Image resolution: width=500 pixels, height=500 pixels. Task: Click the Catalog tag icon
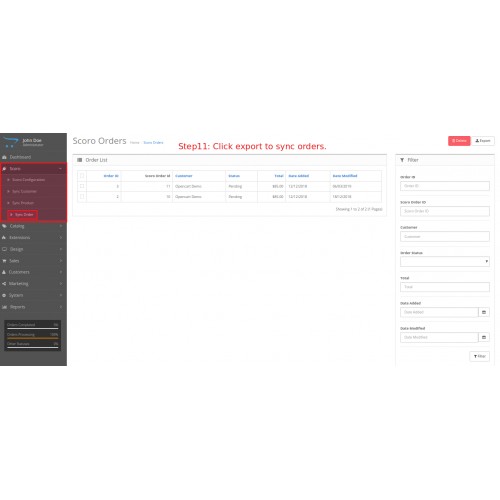click(4, 226)
